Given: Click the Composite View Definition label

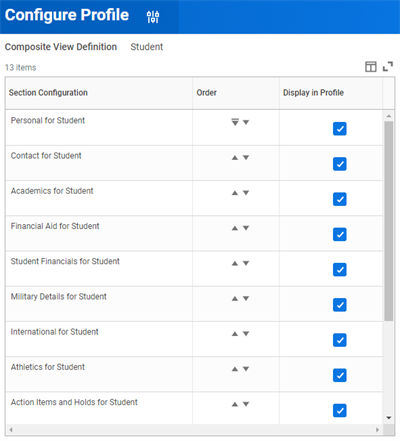Looking at the screenshot, I should 61,47.
